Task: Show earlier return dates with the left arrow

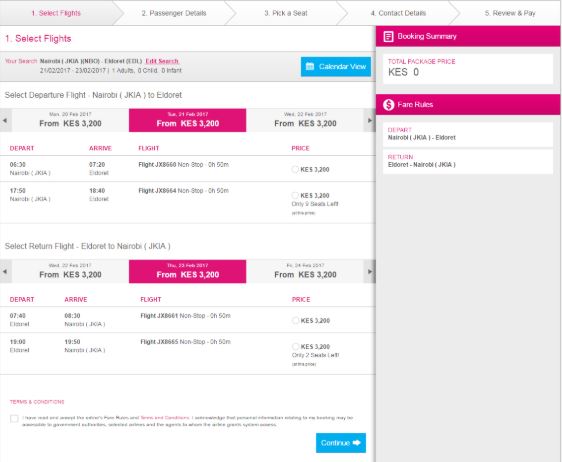Action: tap(5, 272)
